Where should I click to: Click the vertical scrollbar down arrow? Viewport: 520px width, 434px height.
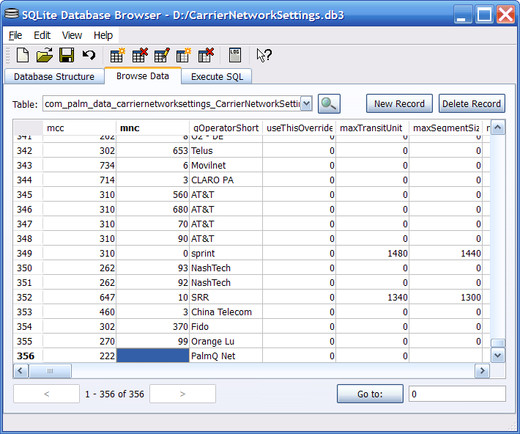498,355
